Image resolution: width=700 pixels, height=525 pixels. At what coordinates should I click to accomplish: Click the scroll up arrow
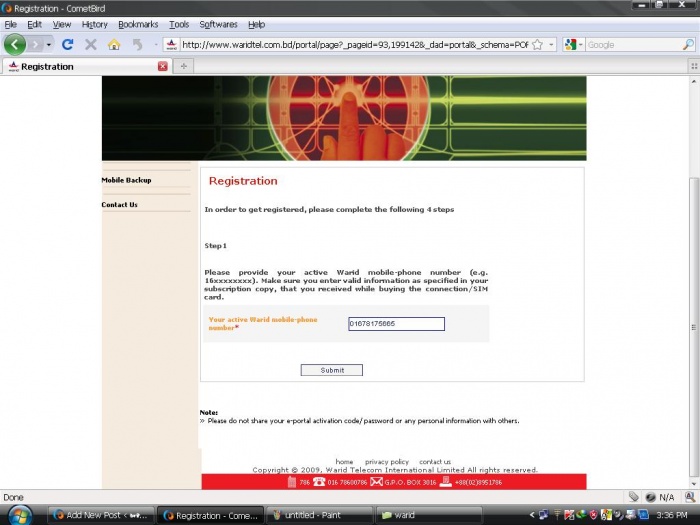click(694, 81)
